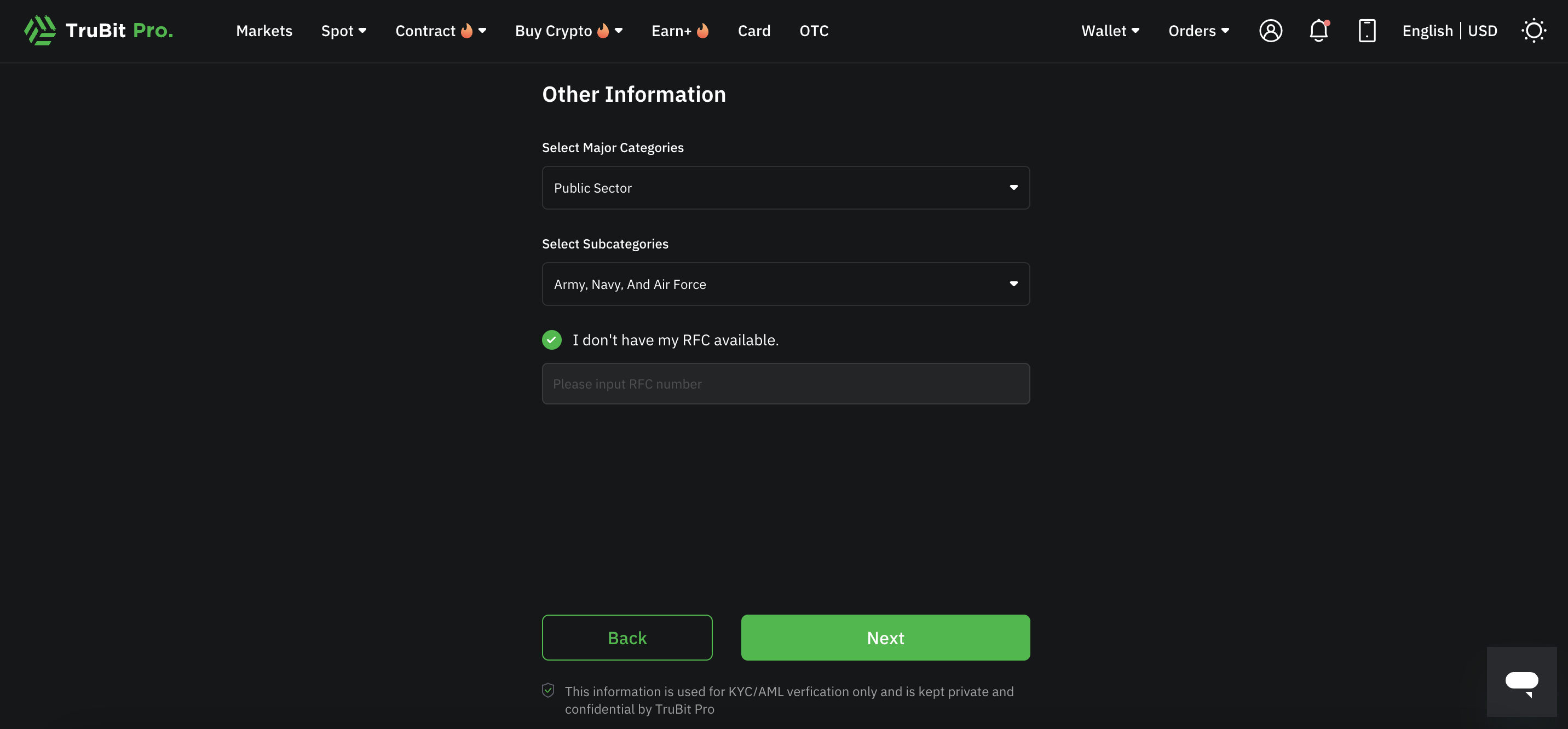Screen dimensions: 1568x729
Task: Click the Next button
Action: (885, 637)
